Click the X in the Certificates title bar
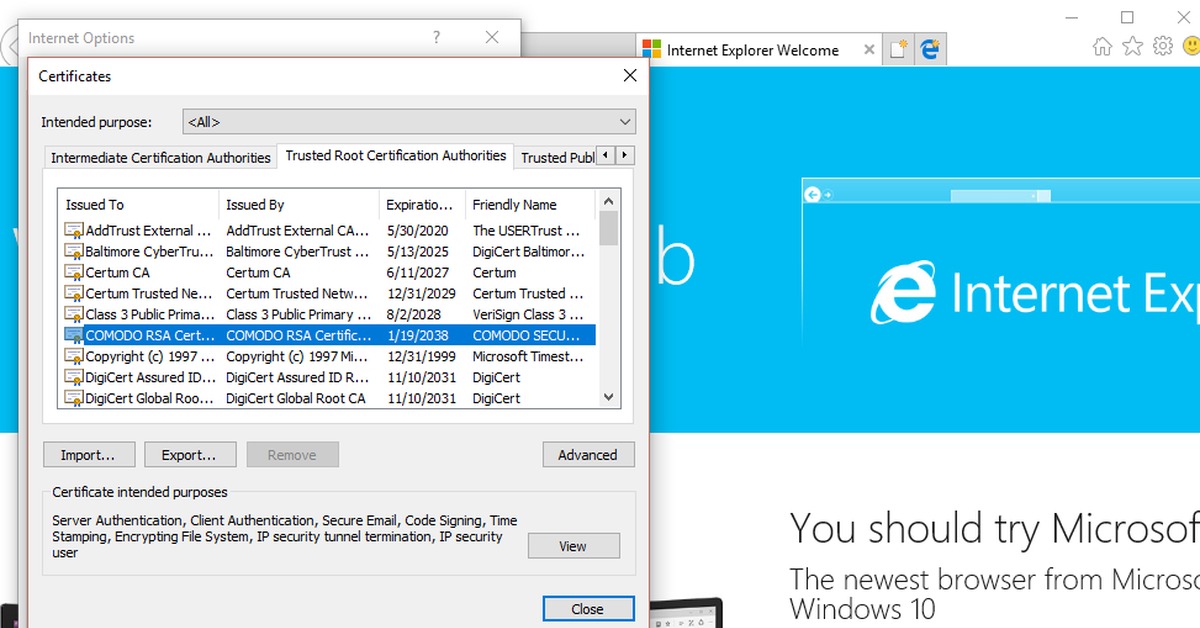Image resolution: width=1200 pixels, height=628 pixels. 630,76
